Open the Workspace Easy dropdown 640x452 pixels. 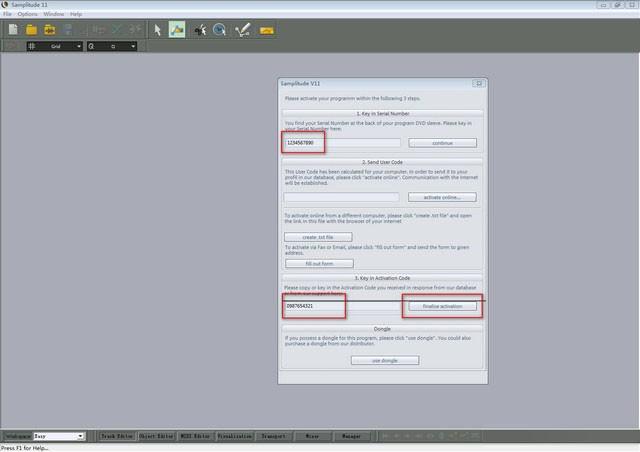pos(80,436)
